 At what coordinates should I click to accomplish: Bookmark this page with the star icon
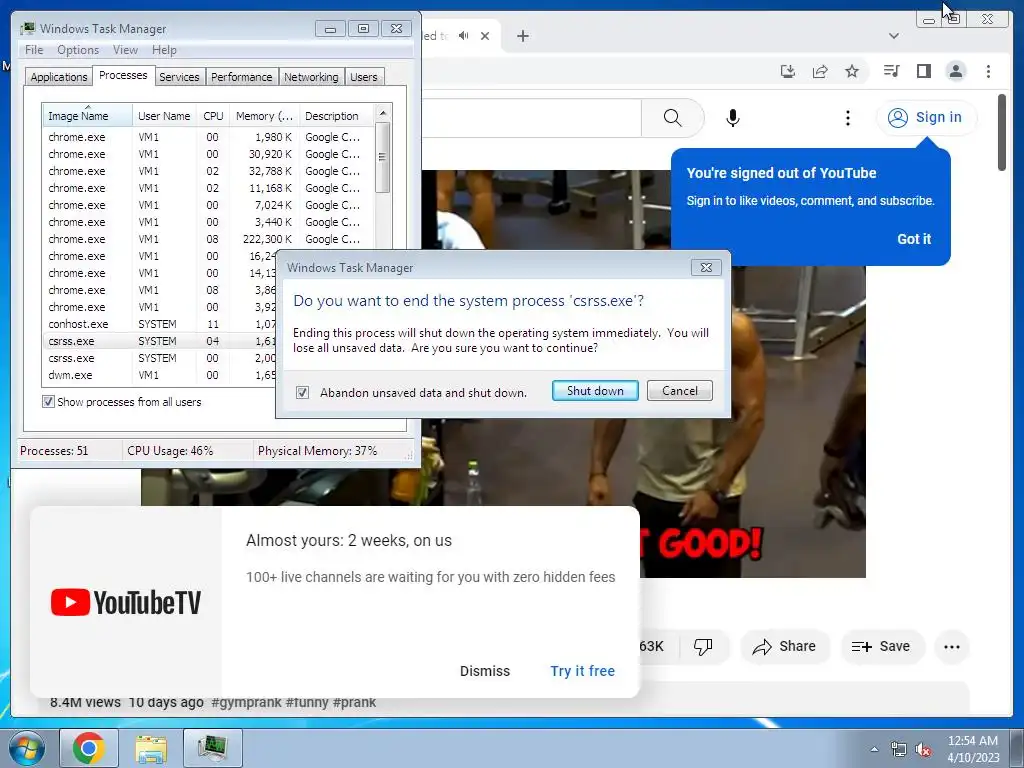(x=852, y=71)
